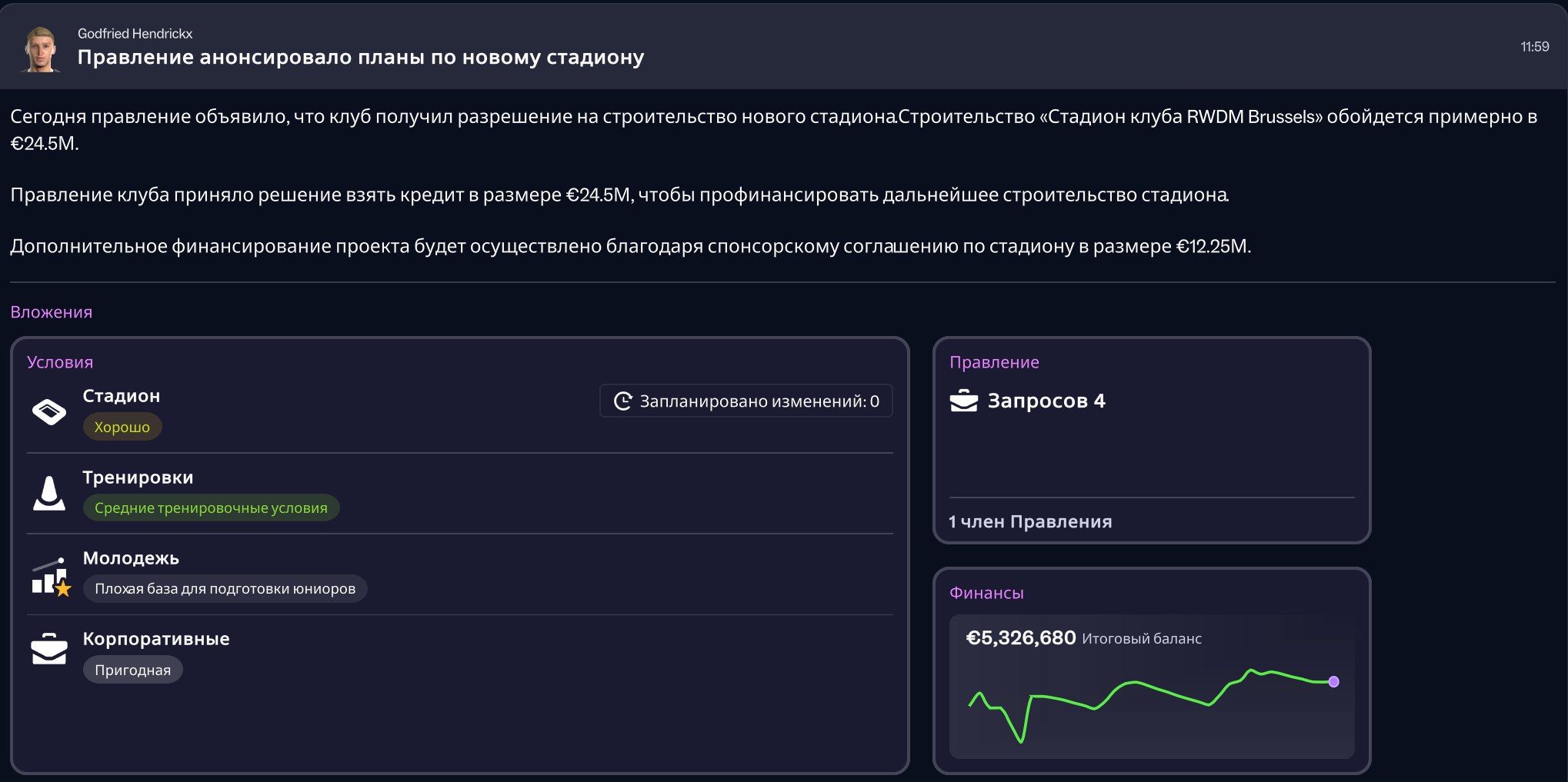This screenshot has width=1568, height=782.
Task: Click the youth development chart icon
Action: (x=51, y=577)
